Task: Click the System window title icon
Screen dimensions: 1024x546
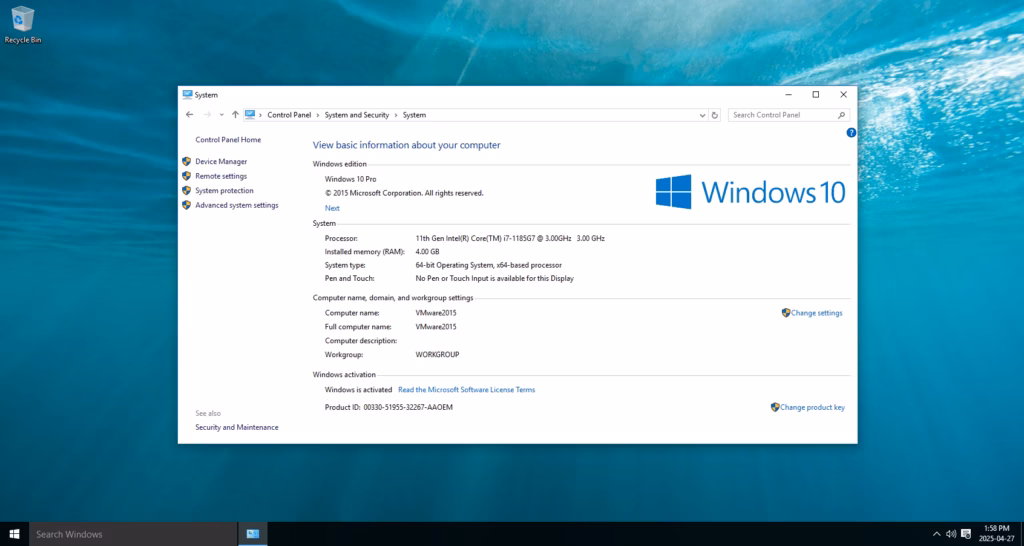Action: coord(187,95)
